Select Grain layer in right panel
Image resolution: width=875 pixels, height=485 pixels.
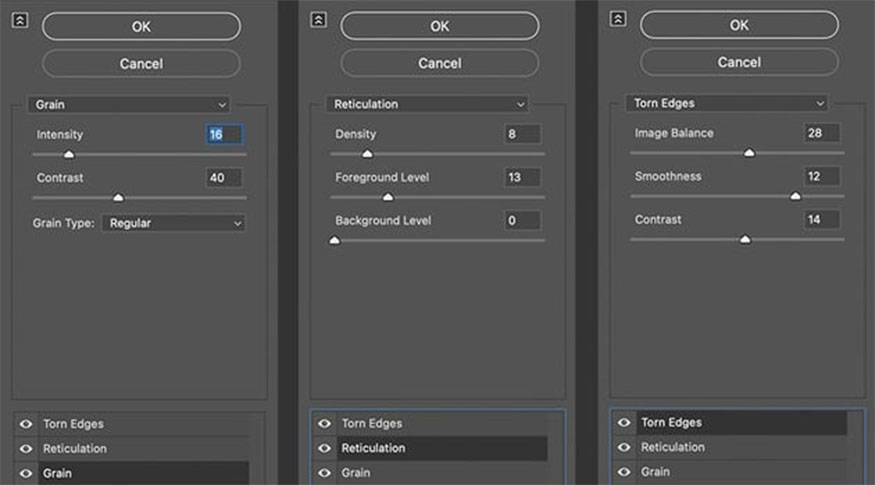742,472
